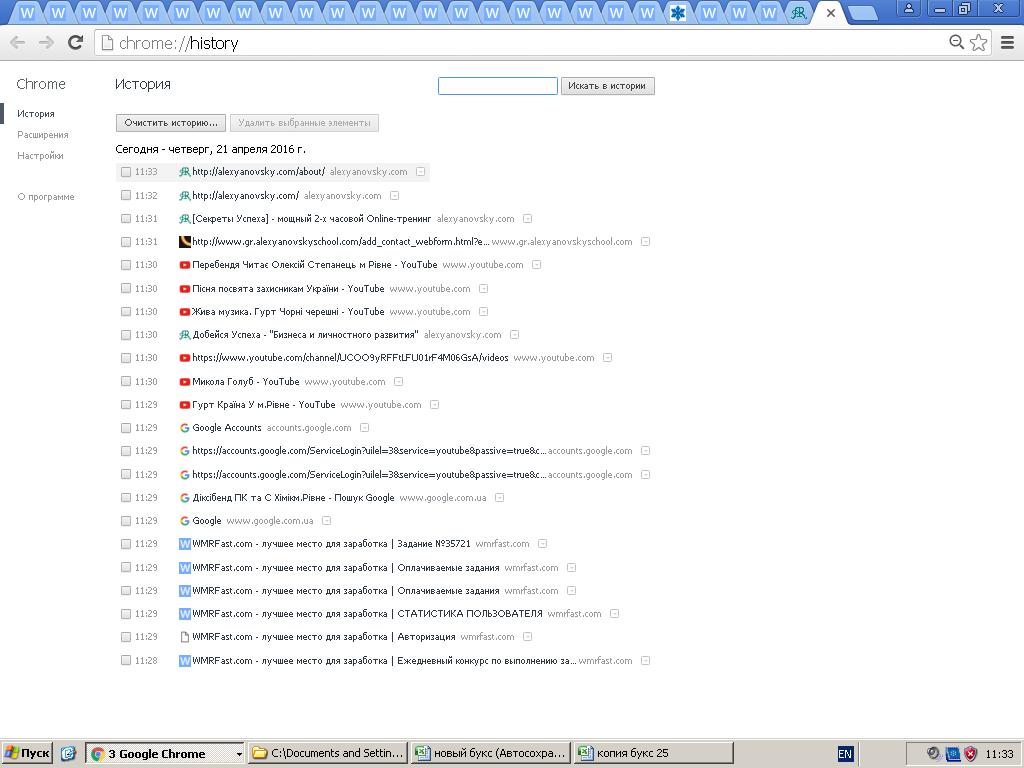Open dropdown arrow for Google www.google.com.ua entry
1024x768 pixels.
[x=327, y=520]
